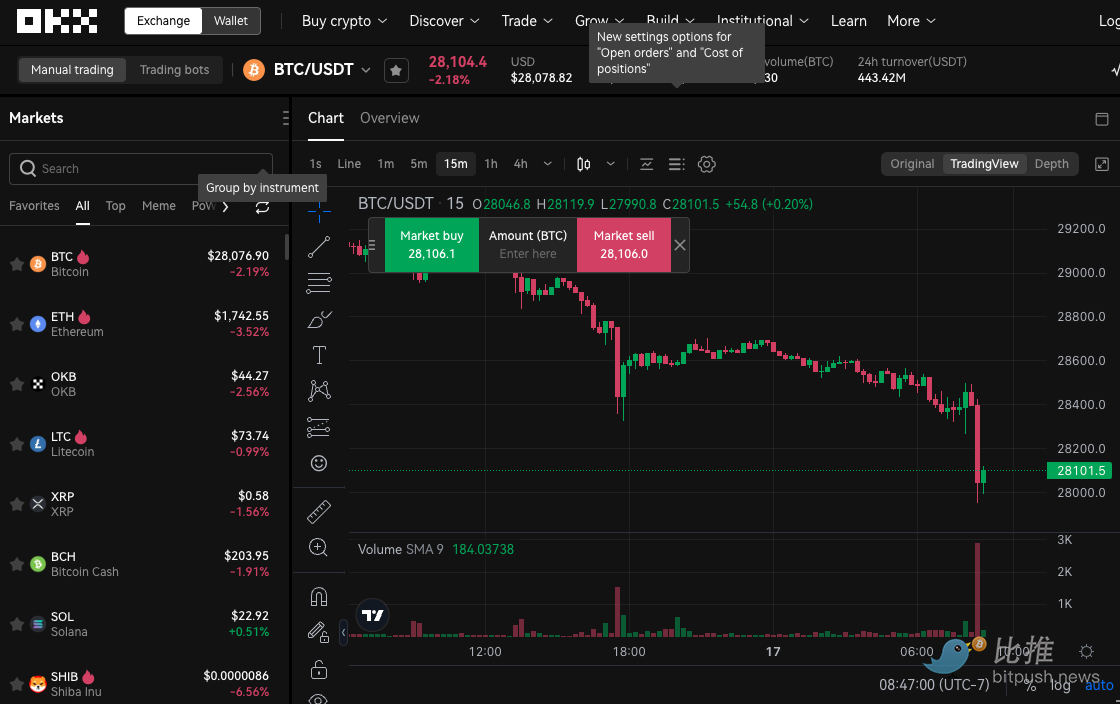Viewport: 1120px width, 704px height.
Task: Expand the More menu
Action: click(x=911, y=21)
